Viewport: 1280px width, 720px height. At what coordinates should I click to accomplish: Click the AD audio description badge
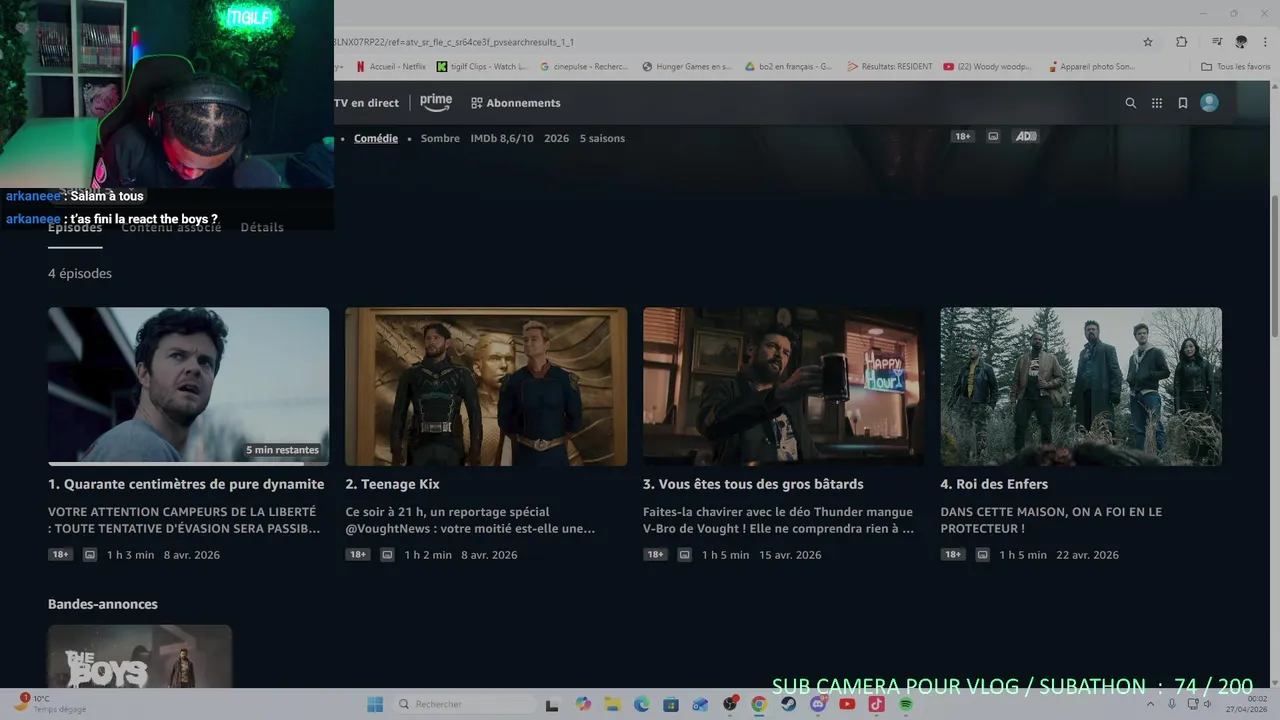click(1026, 136)
